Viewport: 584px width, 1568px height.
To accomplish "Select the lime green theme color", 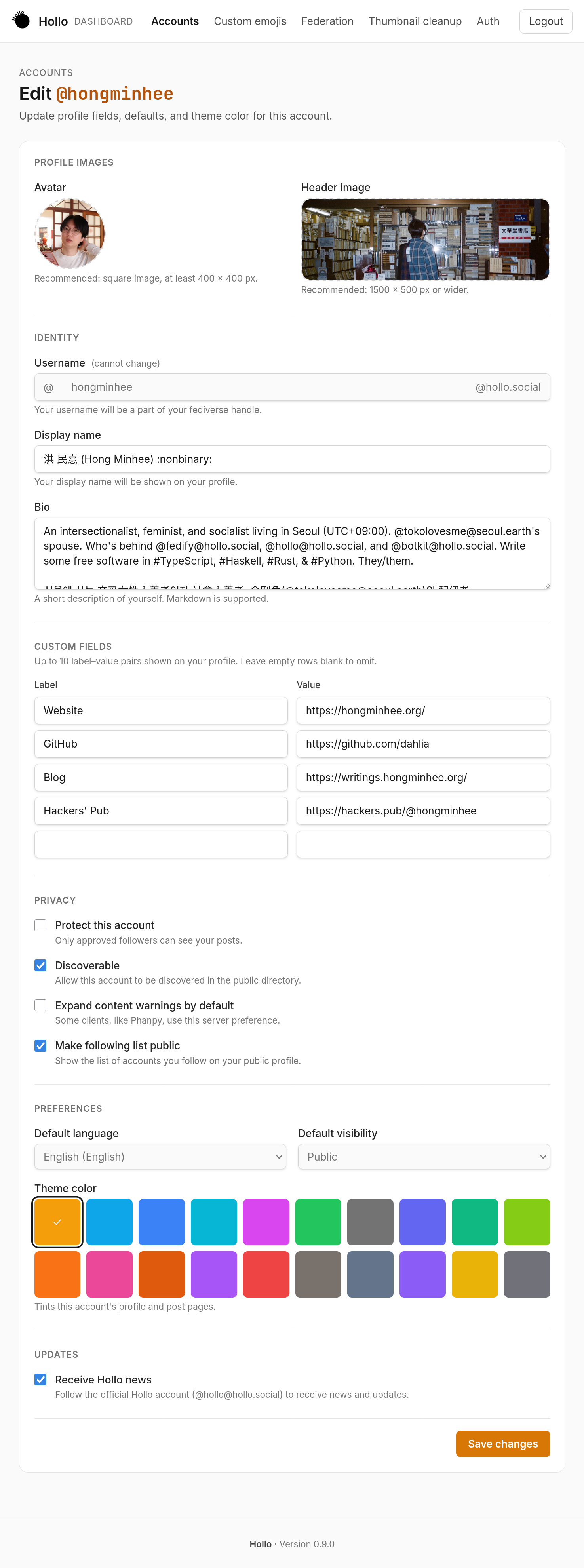I will pyautogui.click(x=527, y=1222).
